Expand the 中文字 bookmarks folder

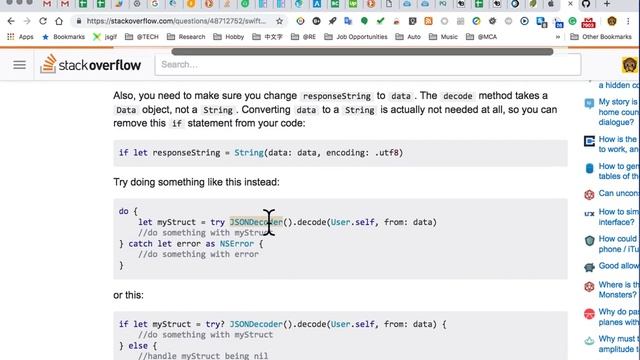pos(267,37)
